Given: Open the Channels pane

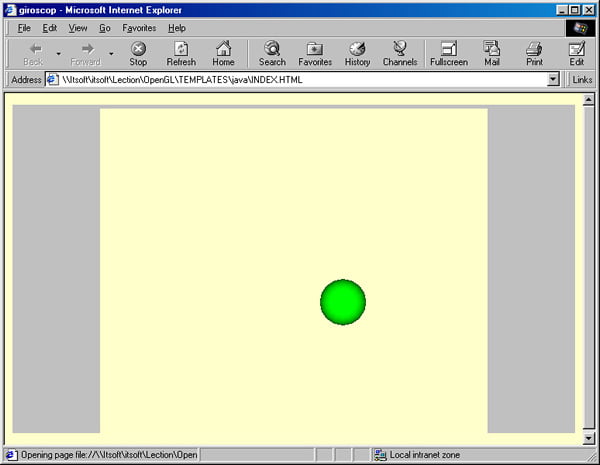Looking at the screenshot, I should [x=400, y=54].
